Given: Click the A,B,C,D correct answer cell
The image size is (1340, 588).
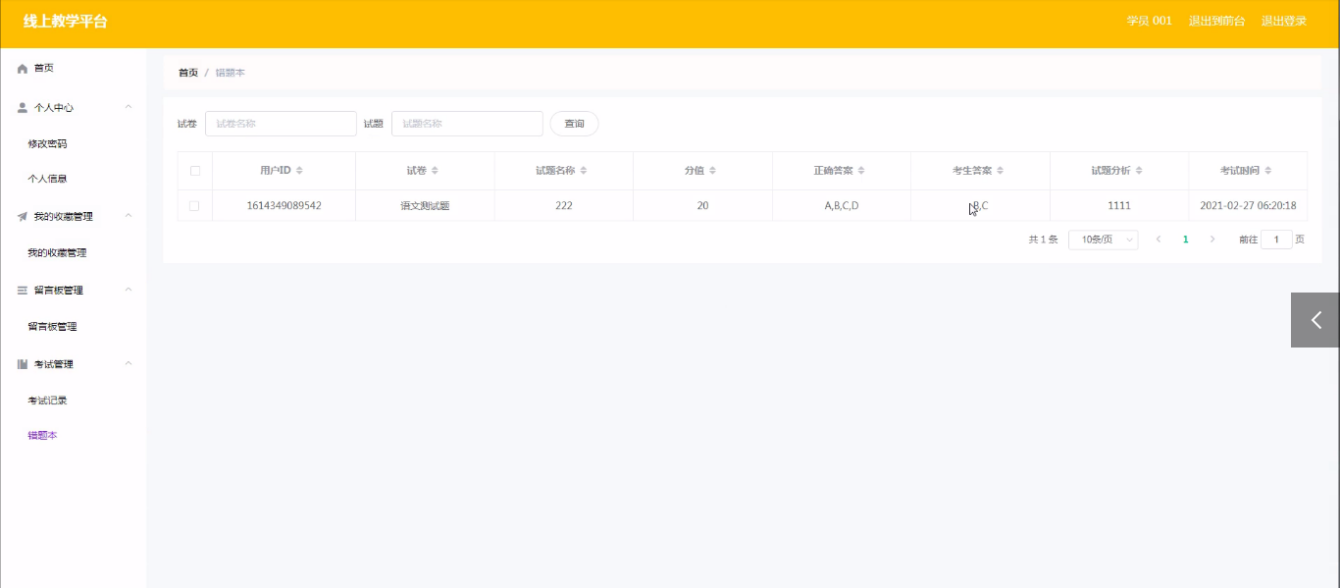Looking at the screenshot, I should click(x=841, y=206).
